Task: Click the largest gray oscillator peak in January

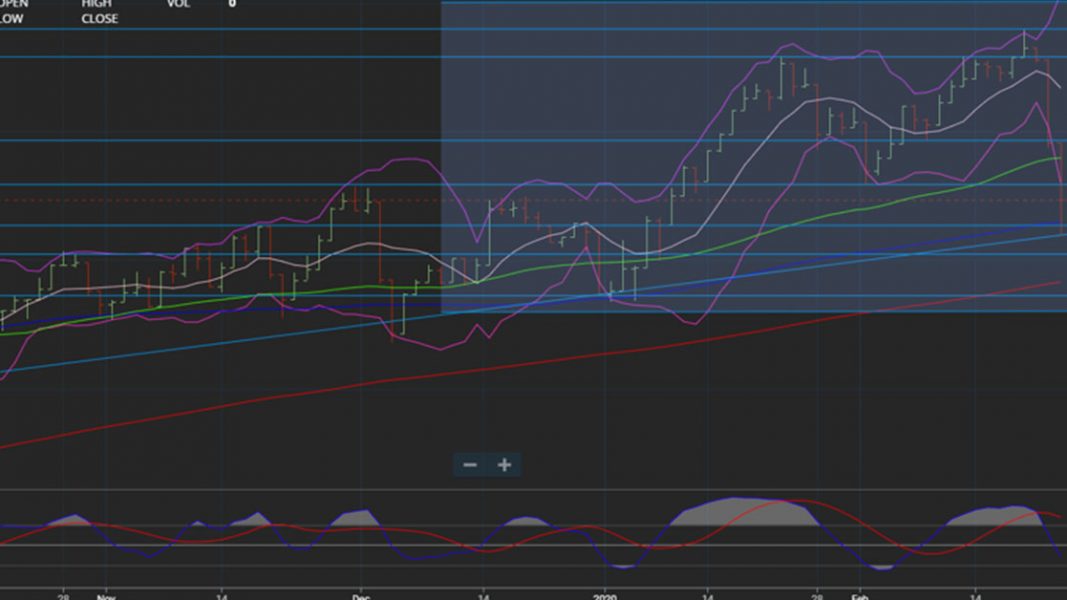Action: click(740, 510)
